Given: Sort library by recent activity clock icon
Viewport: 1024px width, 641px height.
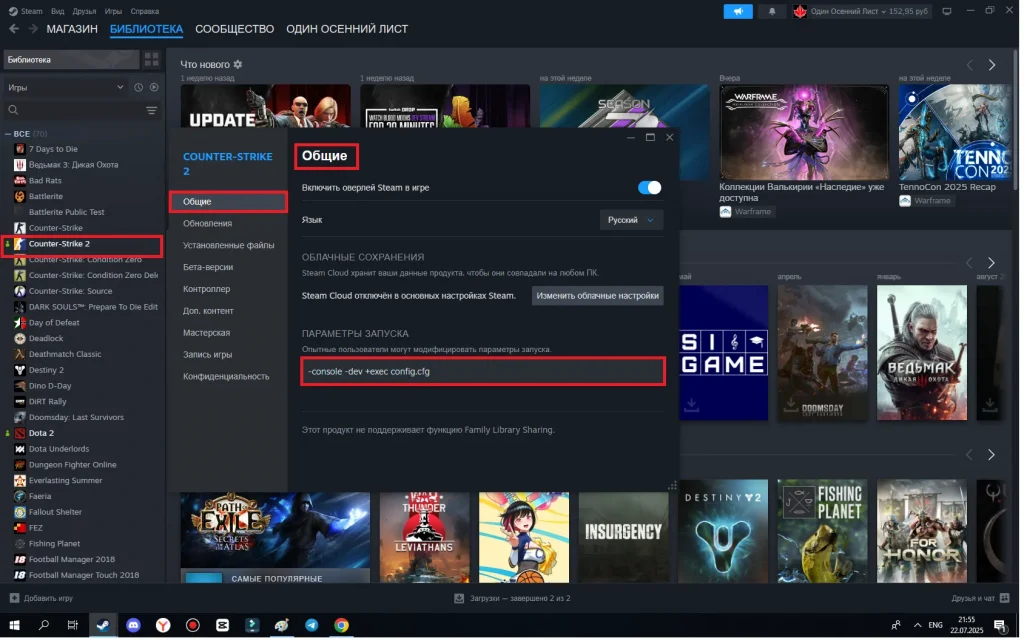Looking at the screenshot, I should click(x=138, y=87).
